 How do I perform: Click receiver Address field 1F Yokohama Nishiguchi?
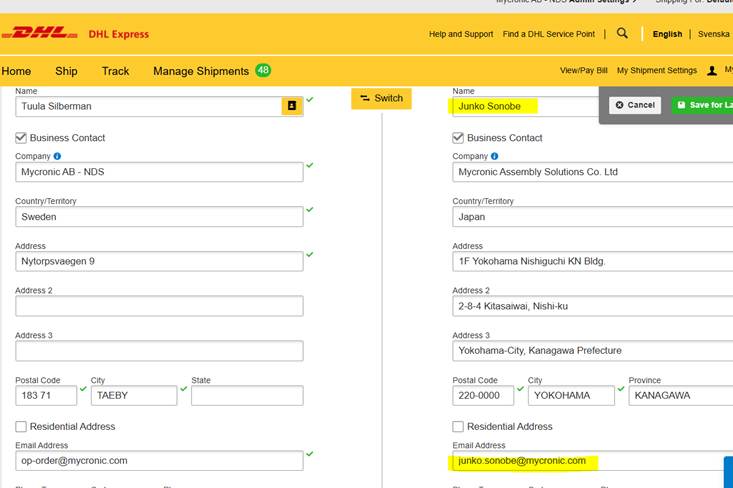[x=593, y=261]
